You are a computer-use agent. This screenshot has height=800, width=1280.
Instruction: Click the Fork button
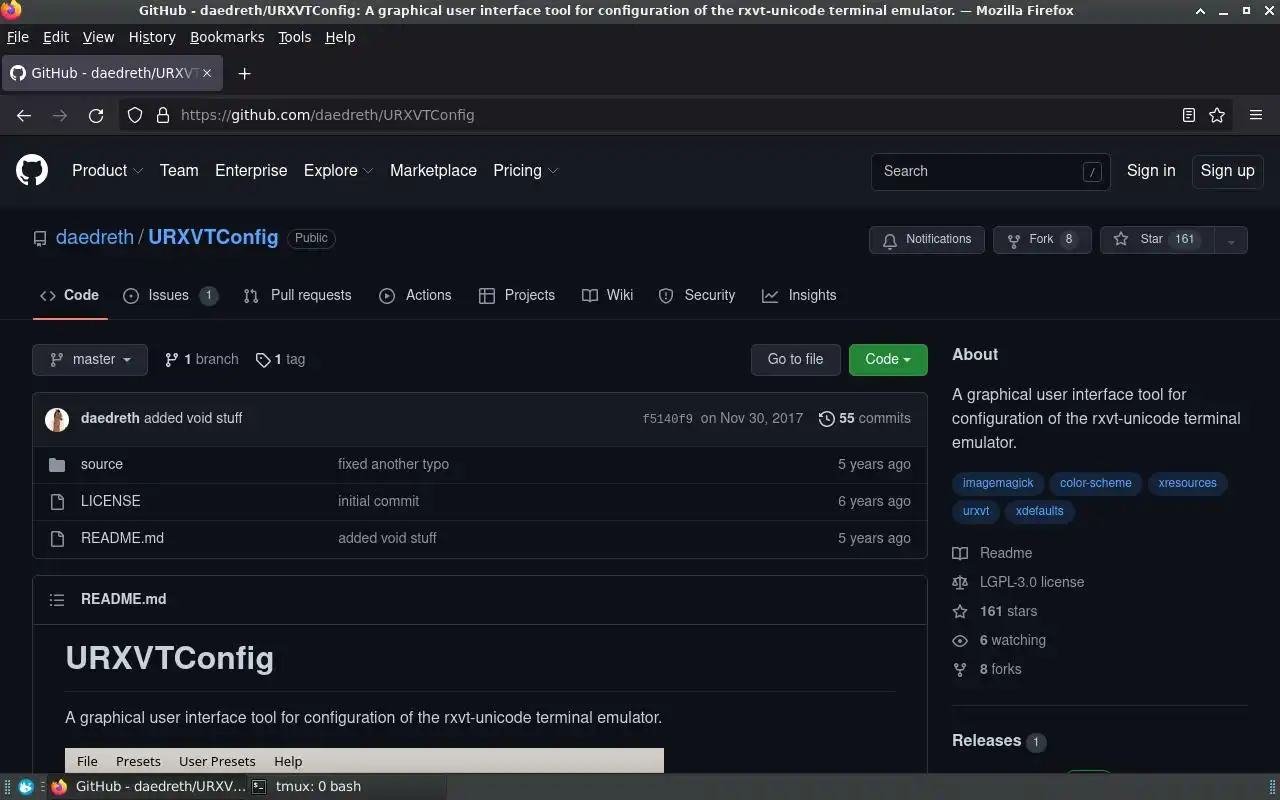pos(1042,240)
